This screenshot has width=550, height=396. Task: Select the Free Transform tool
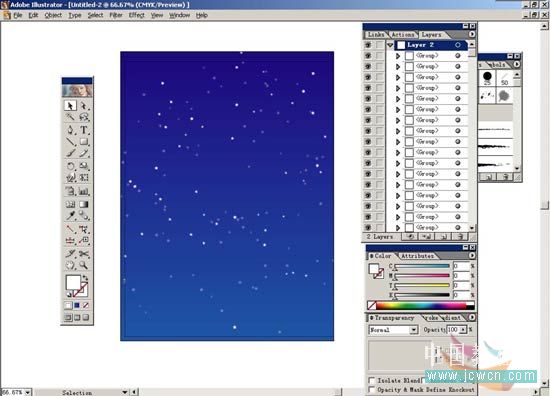(84, 177)
